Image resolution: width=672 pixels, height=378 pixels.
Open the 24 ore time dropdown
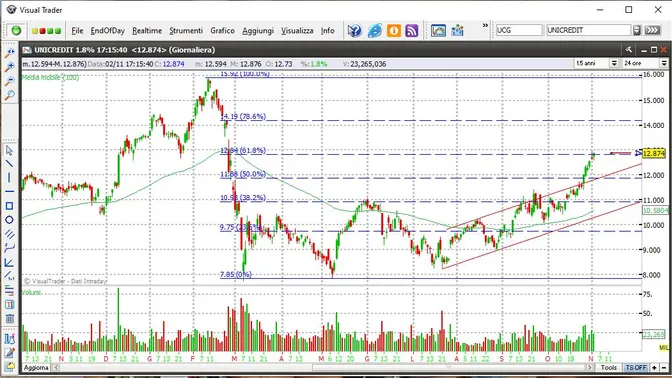(x=664, y=63)
